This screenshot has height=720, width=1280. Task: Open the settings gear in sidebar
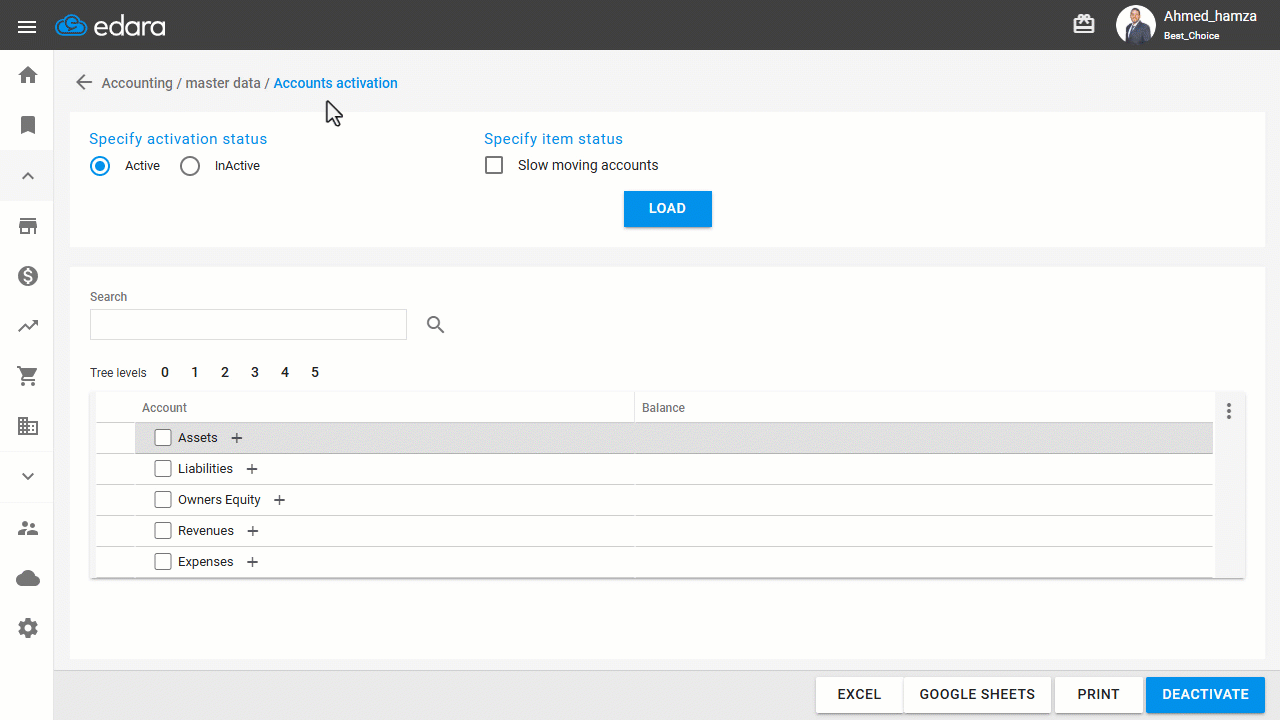point(28,628)
